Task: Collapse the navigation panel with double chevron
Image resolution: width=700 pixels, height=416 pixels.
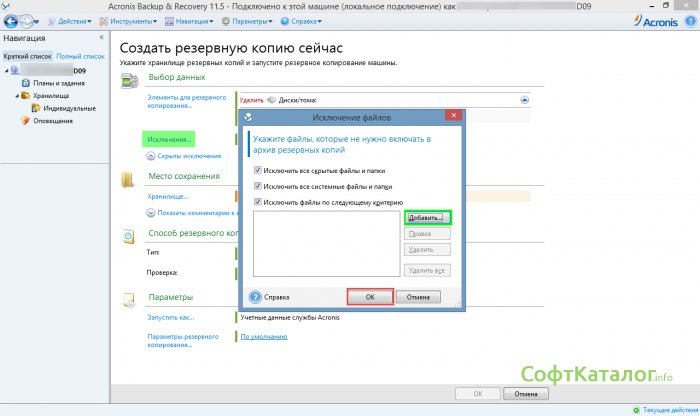Action: (100, 37)
